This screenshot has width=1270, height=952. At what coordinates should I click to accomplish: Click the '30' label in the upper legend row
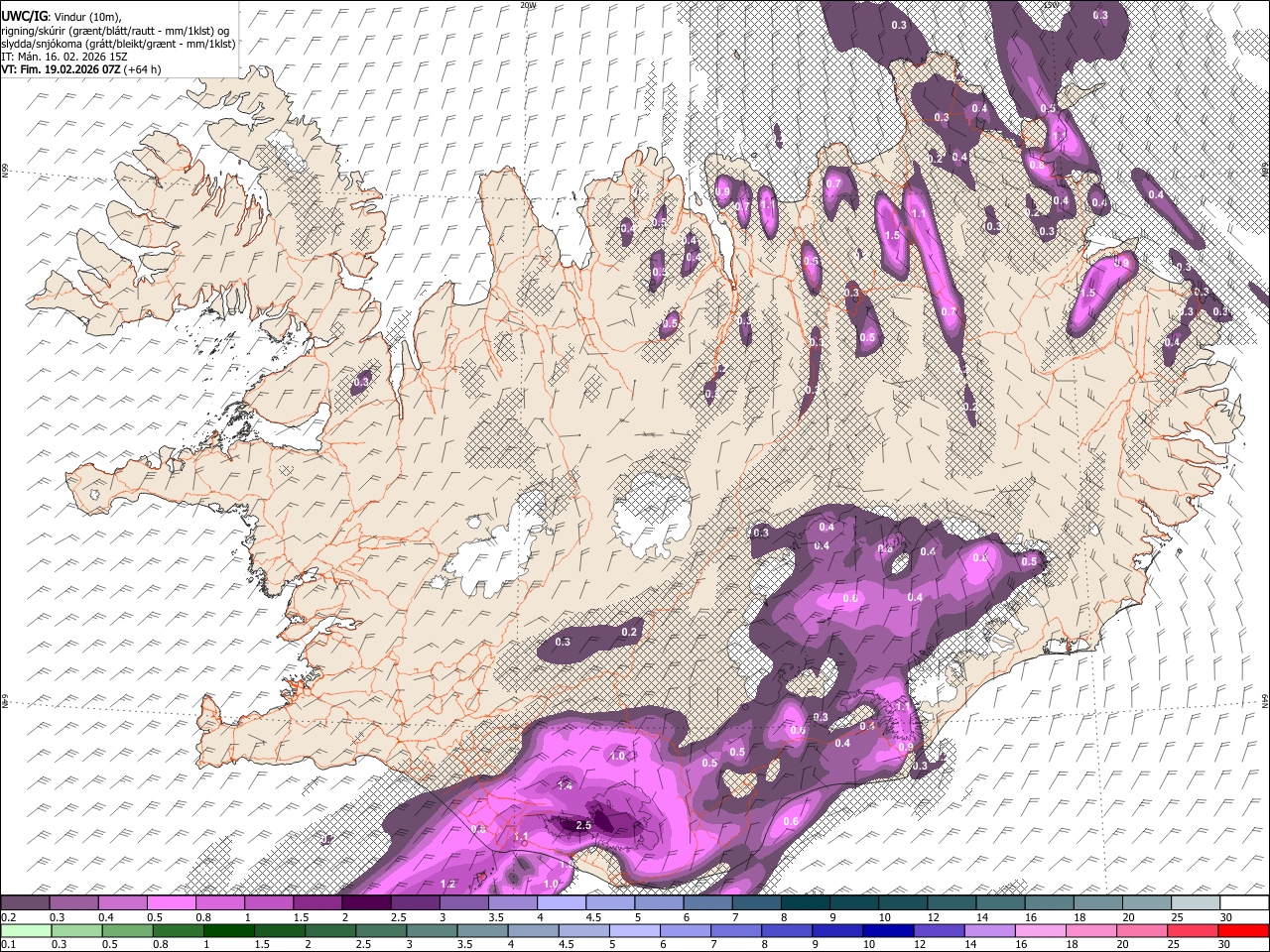(x=1226, y=917)
